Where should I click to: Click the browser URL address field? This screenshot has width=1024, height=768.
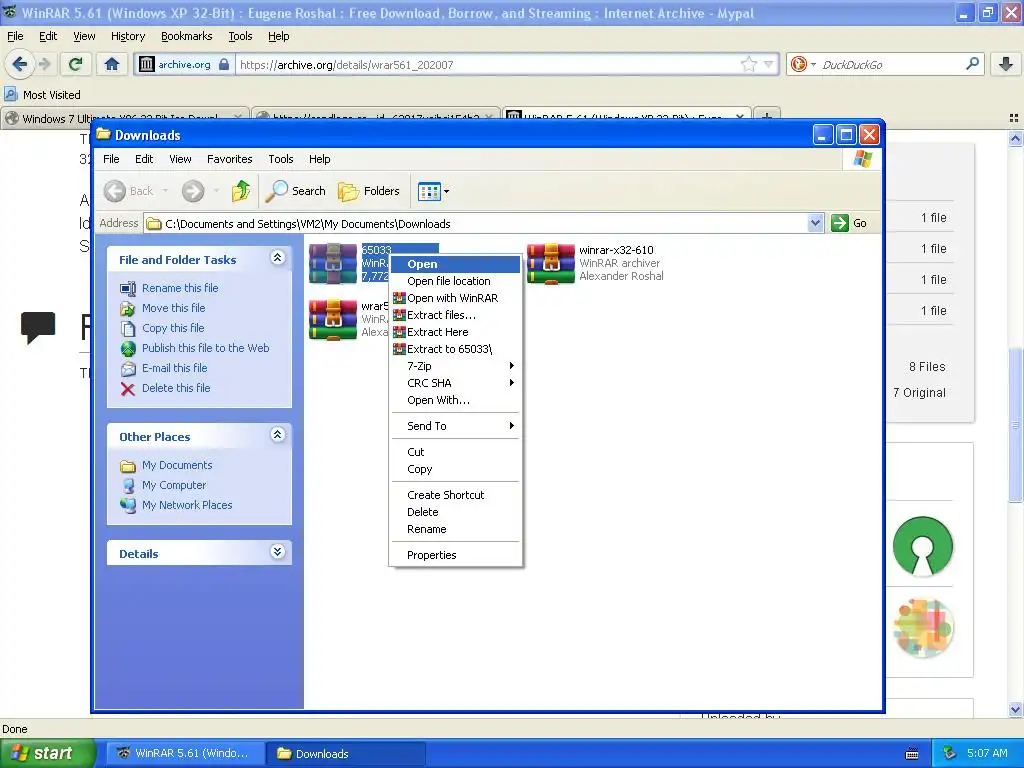[x=487, y=64]
